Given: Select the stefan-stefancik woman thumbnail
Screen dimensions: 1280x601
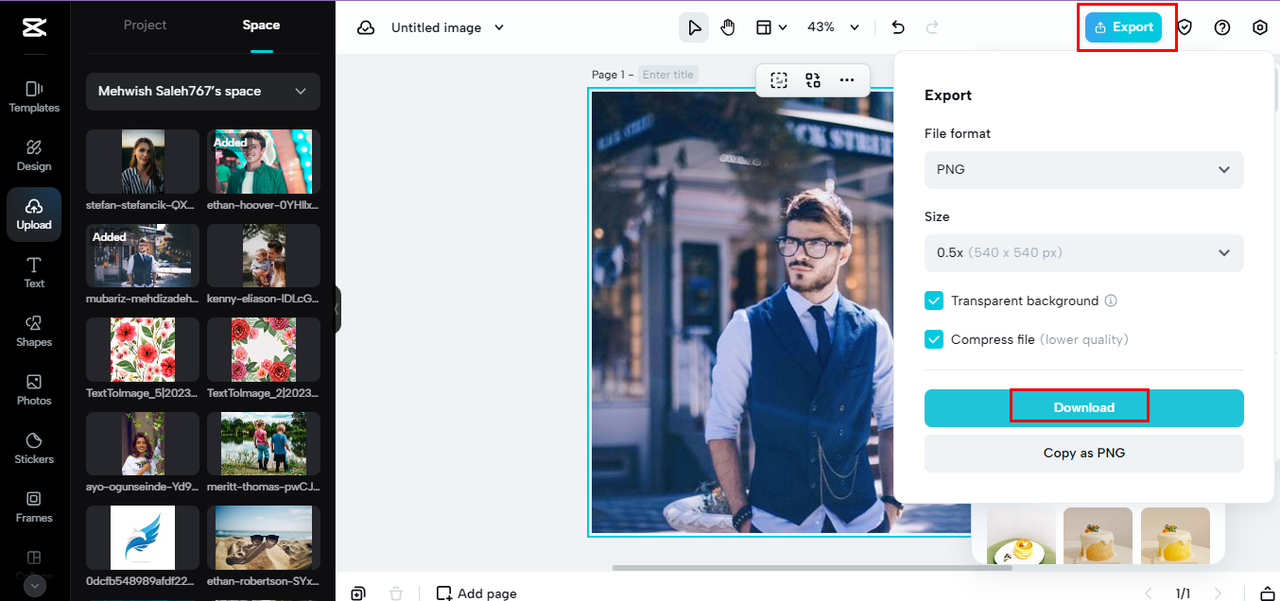Looking at the screenshot, I should tap(143, 161).
